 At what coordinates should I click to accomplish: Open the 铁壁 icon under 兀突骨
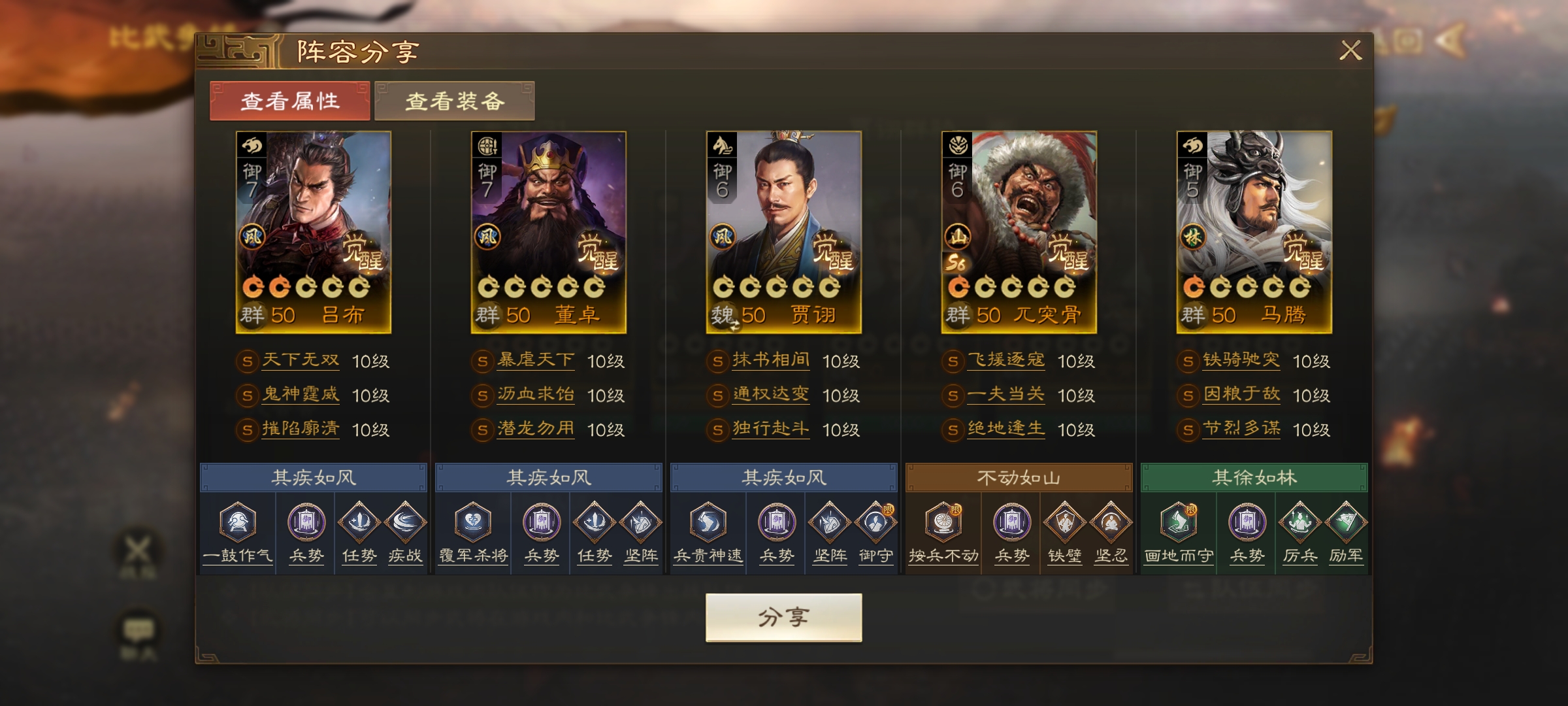pyautogui.click(x=1065, y=522)
